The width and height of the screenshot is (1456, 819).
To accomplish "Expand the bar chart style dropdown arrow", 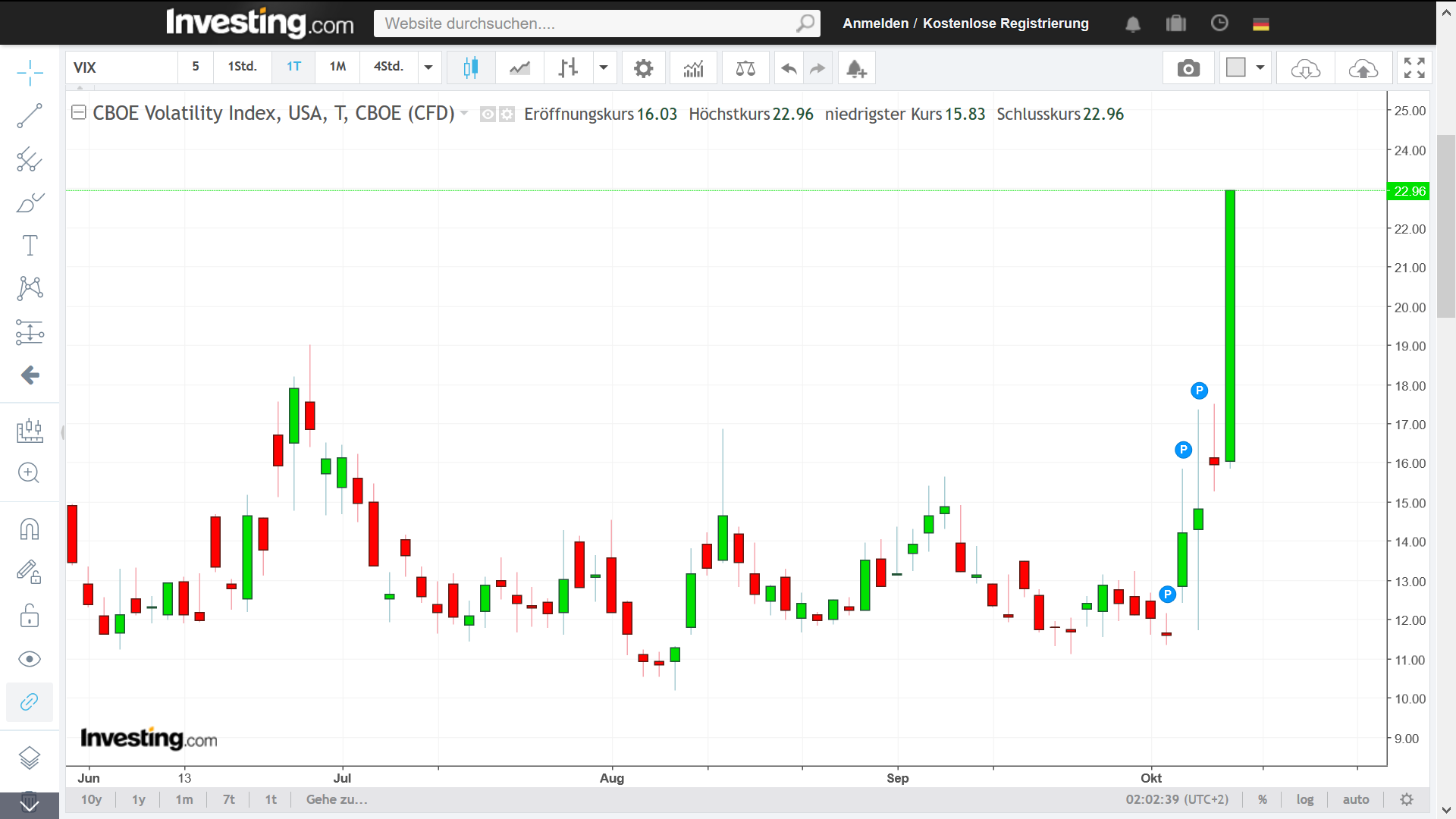I will pyautogui.click(x=604, y=67).
